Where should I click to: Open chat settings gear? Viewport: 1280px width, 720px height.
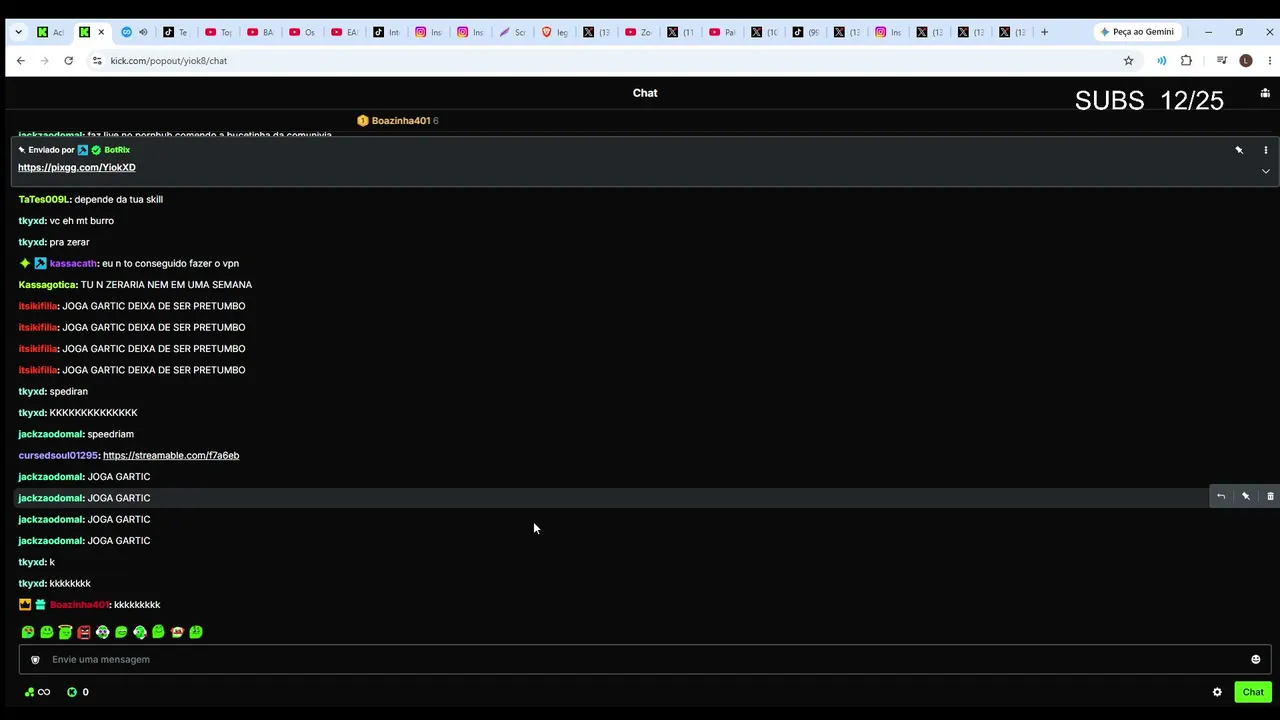[1217, 692]
